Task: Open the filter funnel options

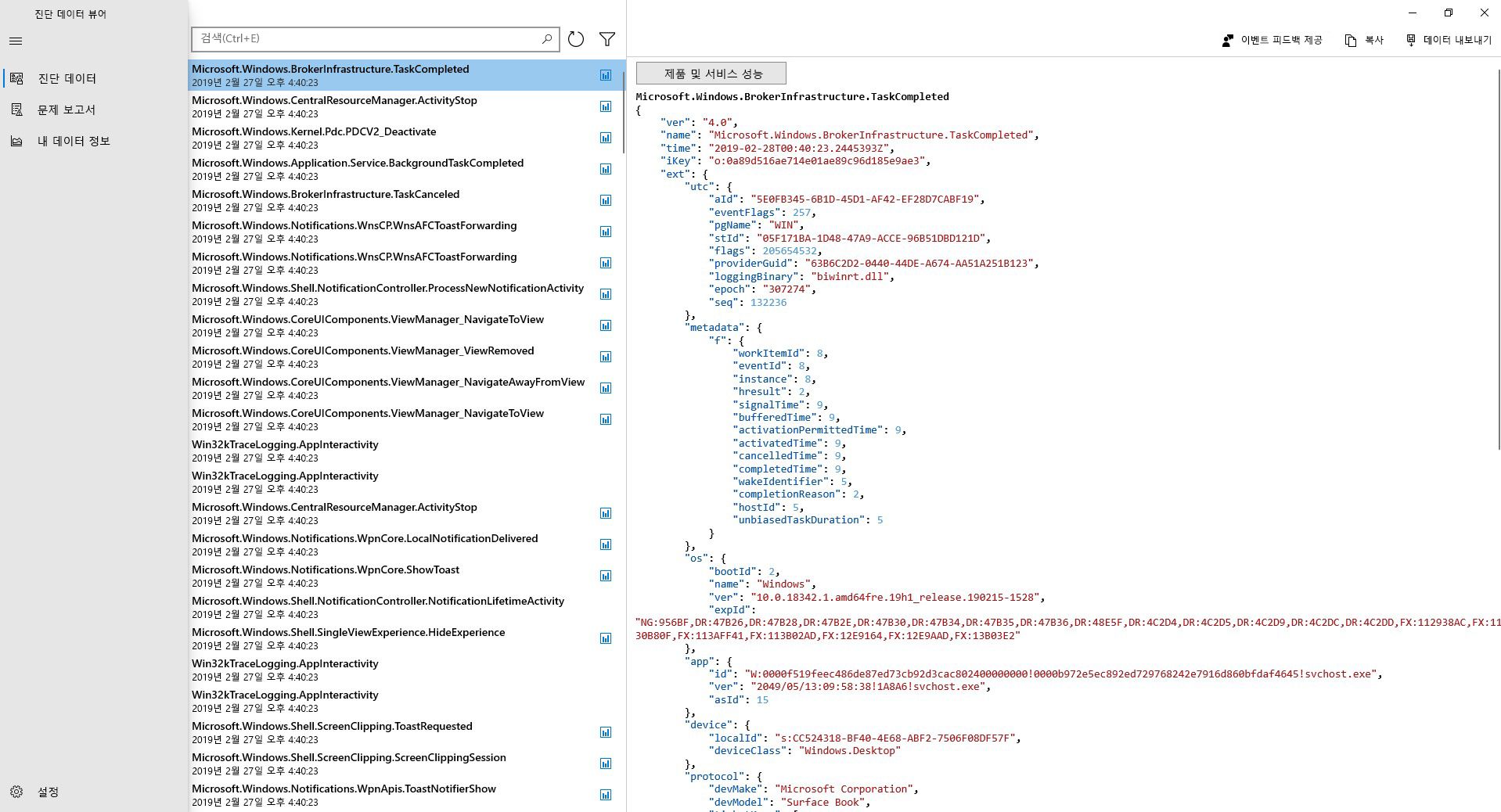Action: click(x=607, y=39)
